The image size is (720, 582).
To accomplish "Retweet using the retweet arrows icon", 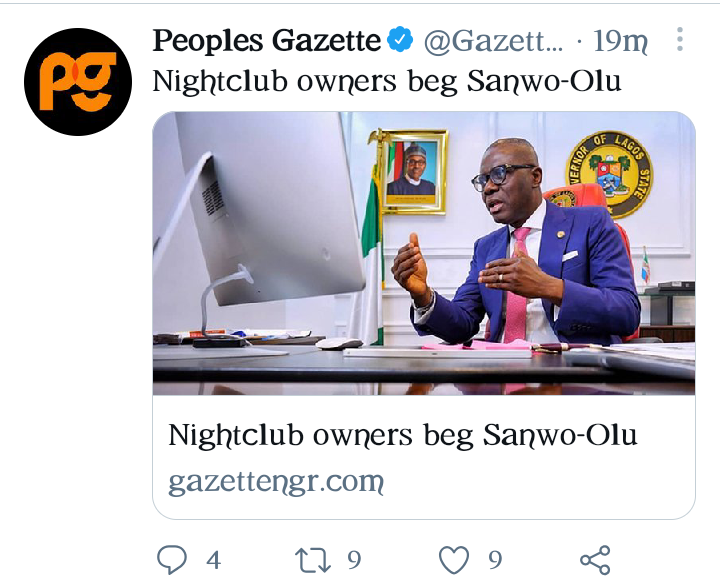I will (313, 560).
